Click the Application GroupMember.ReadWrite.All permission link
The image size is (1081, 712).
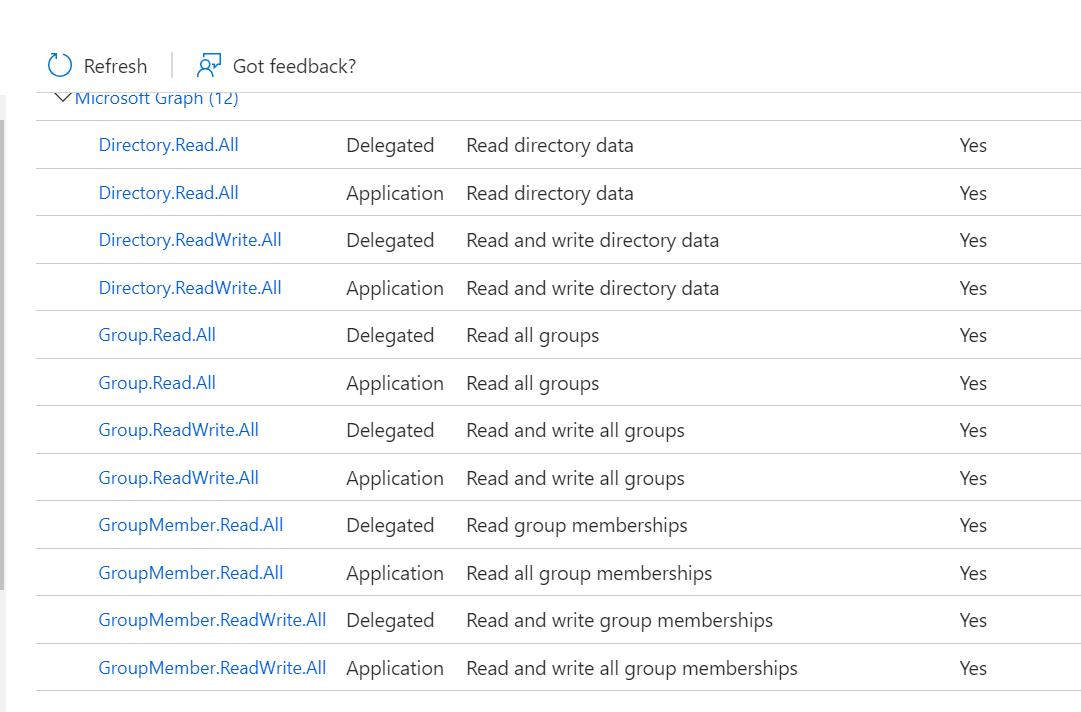click(x=212, y=668)
